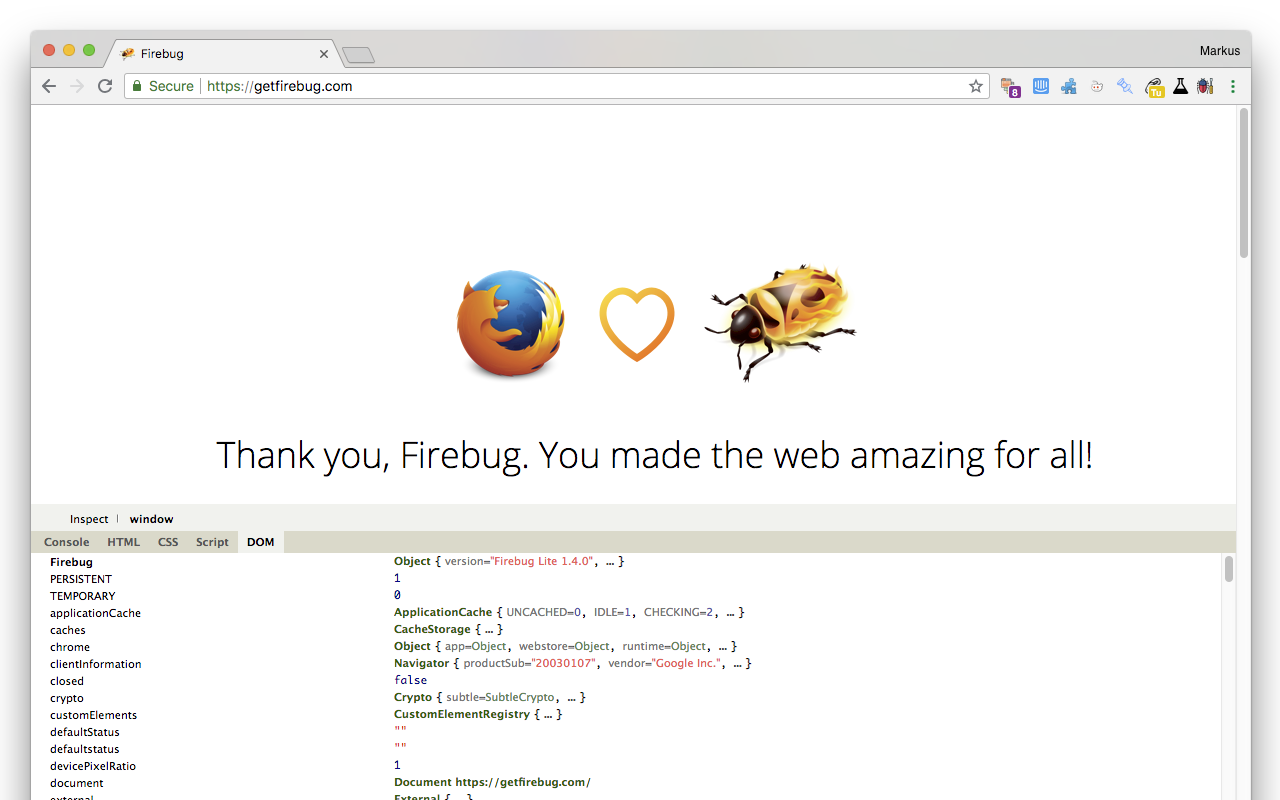Switch to the Console panel
This screenshot has height=800, width=1280.
point(67,542)
